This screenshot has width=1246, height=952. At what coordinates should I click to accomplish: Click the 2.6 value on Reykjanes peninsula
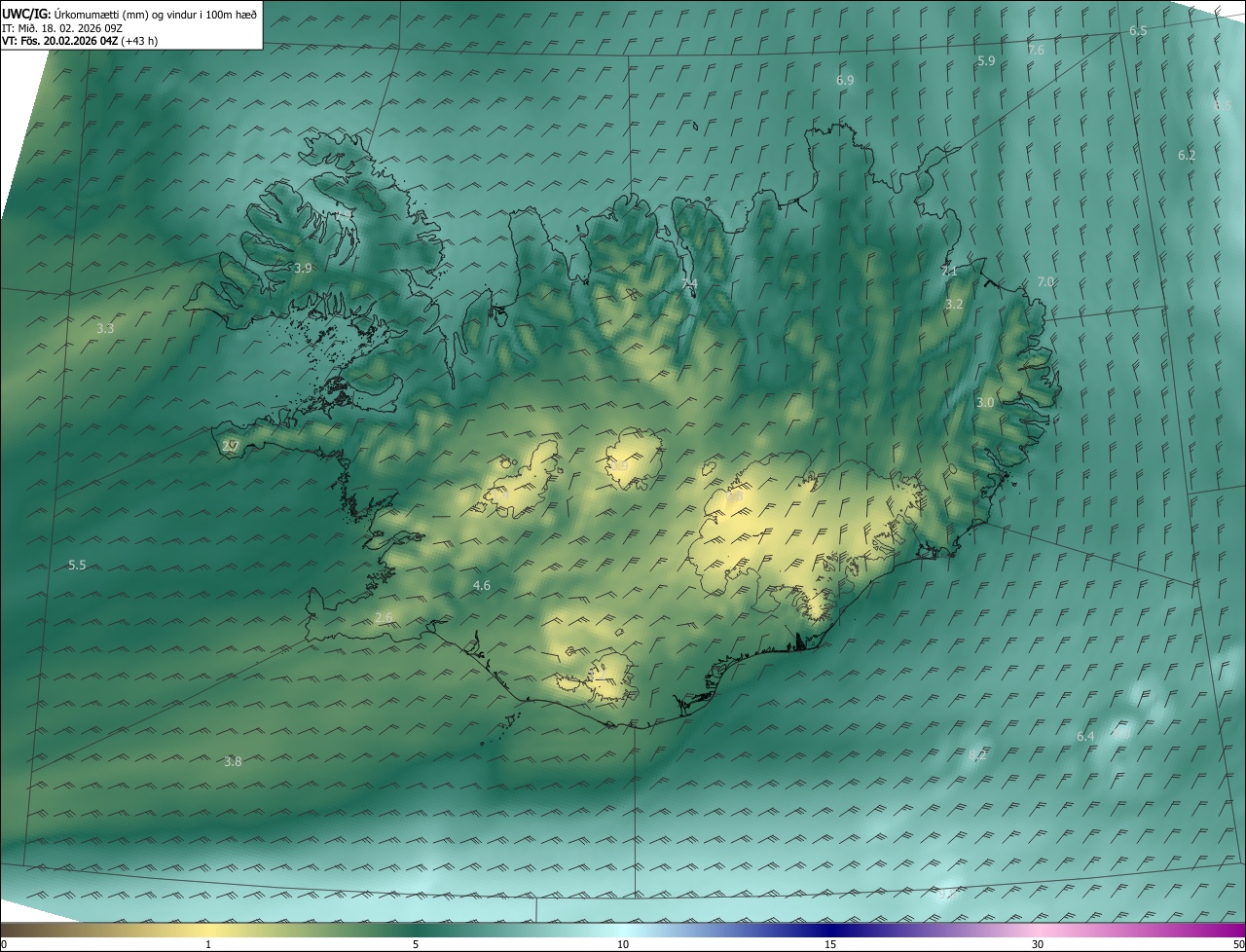coord(384,617)
